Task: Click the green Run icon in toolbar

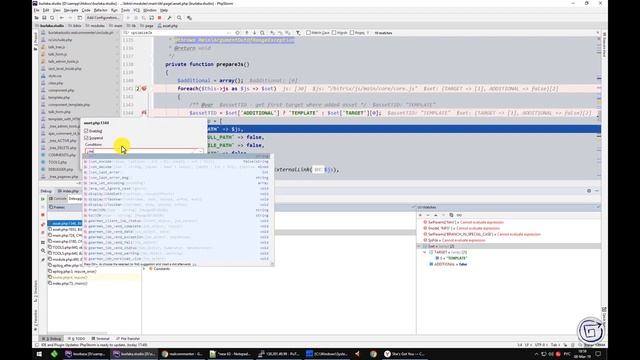Action: coord(128,18)
